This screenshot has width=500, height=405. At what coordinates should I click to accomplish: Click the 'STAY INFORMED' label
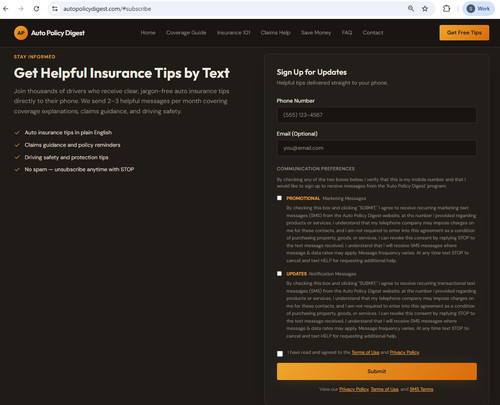tap(35, 57)
